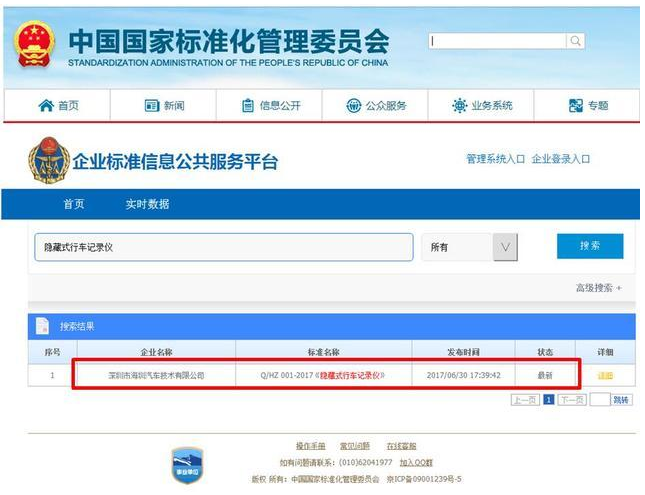Open 详细 link for the result row
Screen dimensions: 645x495
coord(605,375)
